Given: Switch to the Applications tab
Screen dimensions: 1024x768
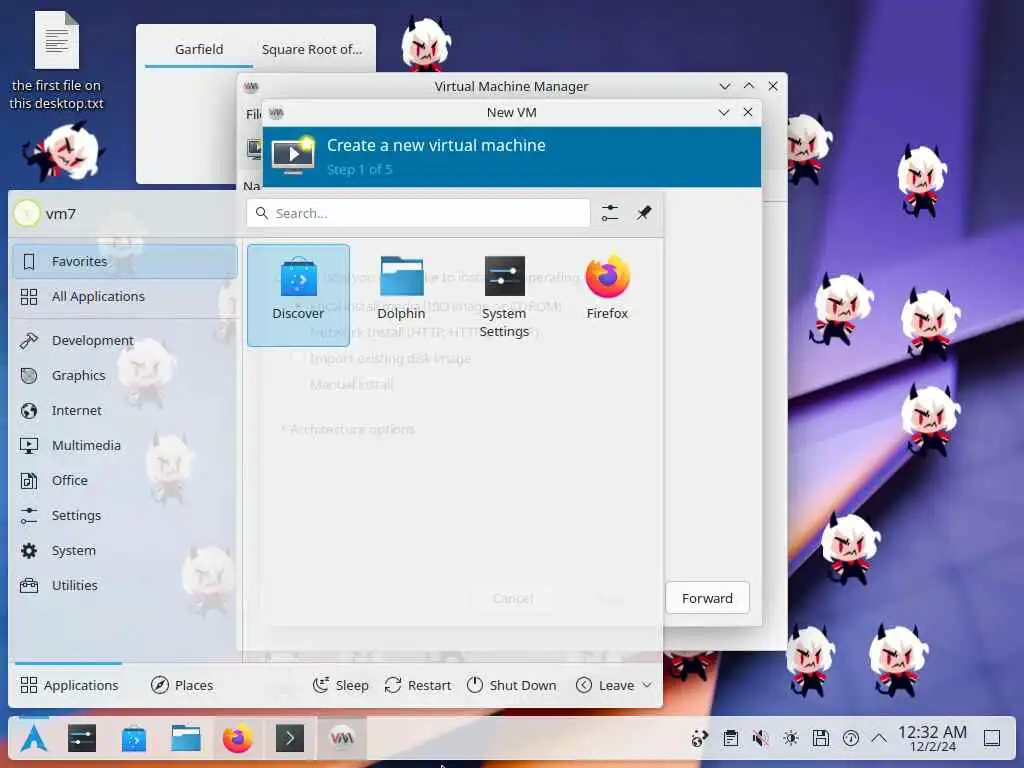Looking at the screenshot, I should pyautogui.click(x=69, y=685).
